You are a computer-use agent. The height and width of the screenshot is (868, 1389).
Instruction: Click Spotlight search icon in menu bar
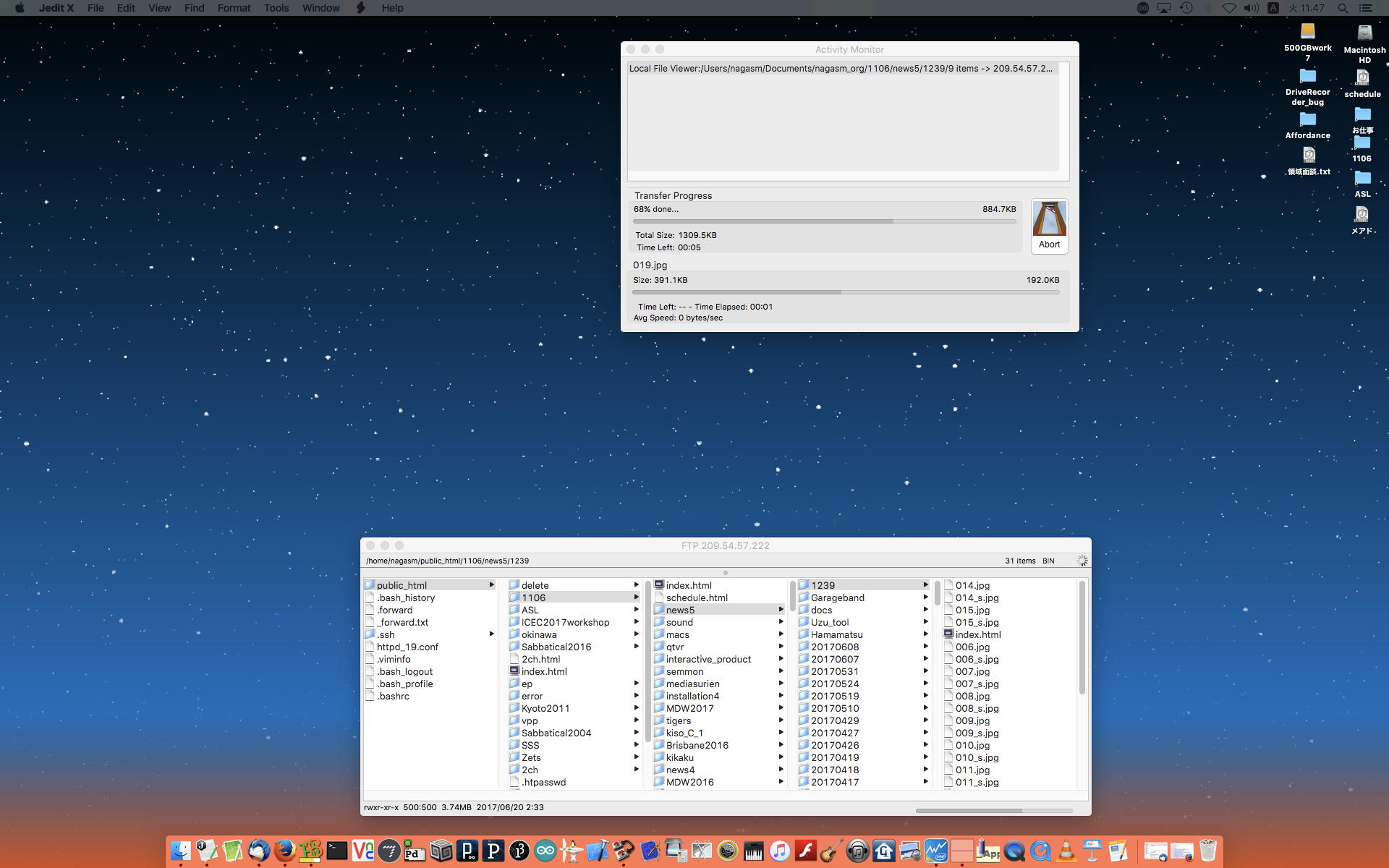pos(1343,8)
